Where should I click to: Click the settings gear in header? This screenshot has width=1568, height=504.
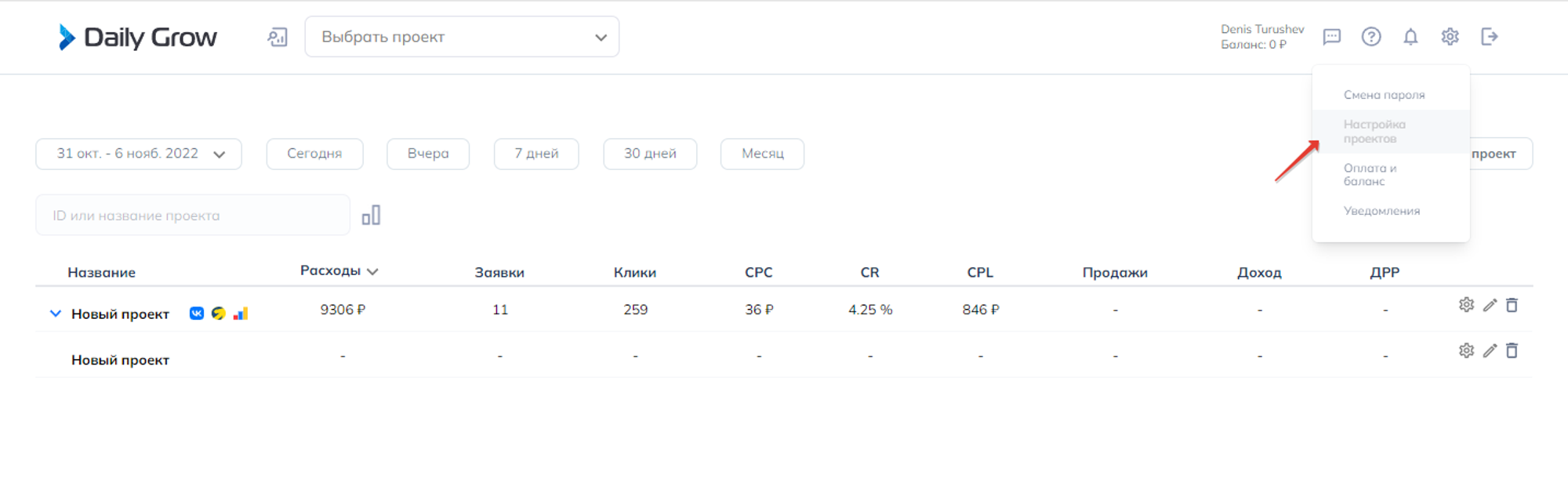click(1449, 37)
